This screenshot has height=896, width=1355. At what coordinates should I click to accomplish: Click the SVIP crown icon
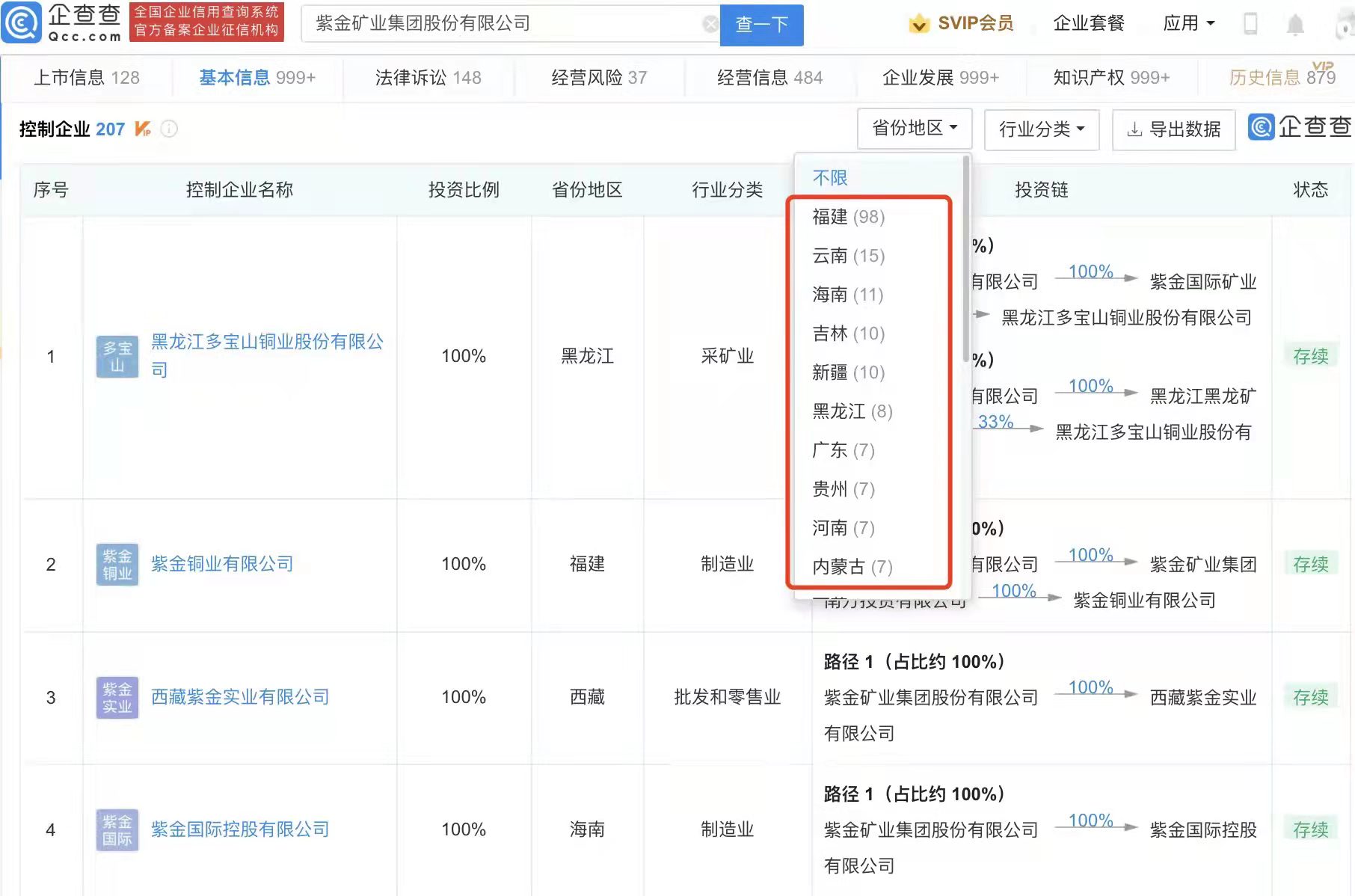[x=919, y=24]
